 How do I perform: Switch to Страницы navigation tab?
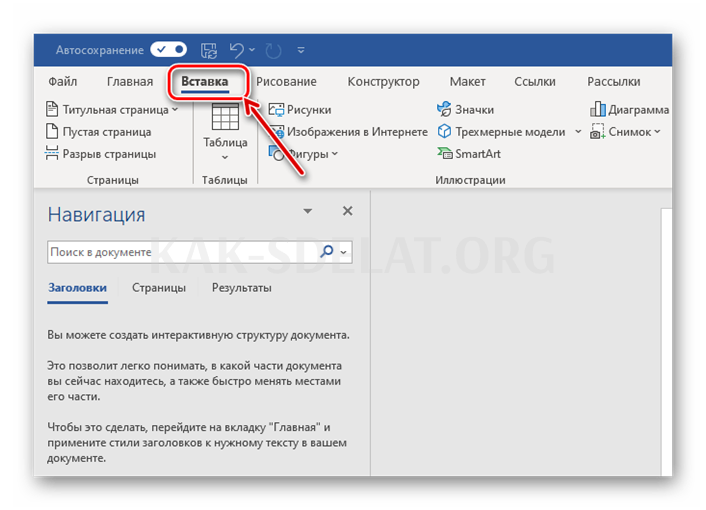point(159,288)
